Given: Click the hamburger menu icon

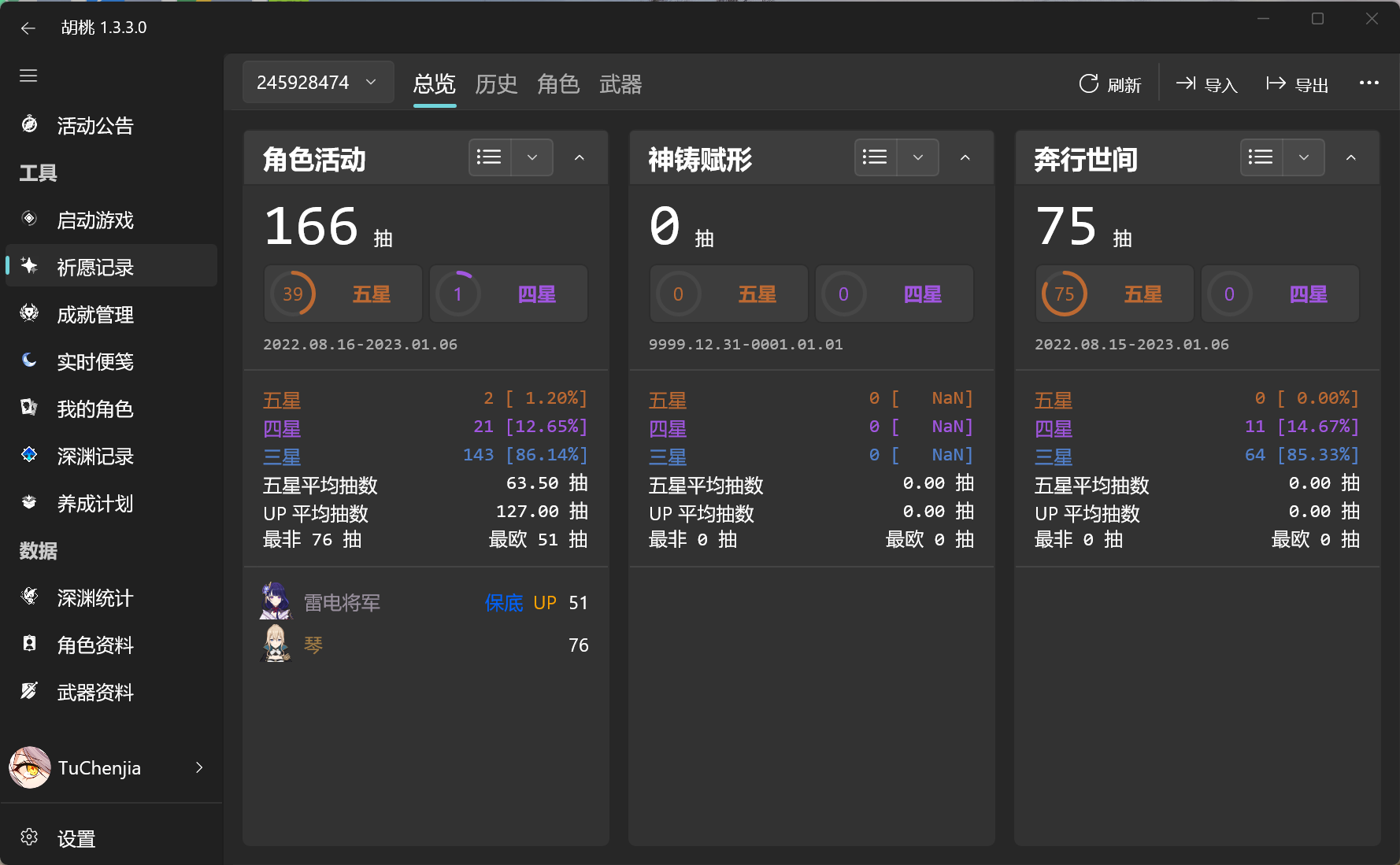Looking at the screenshot, I should click(x=28, y=76).
